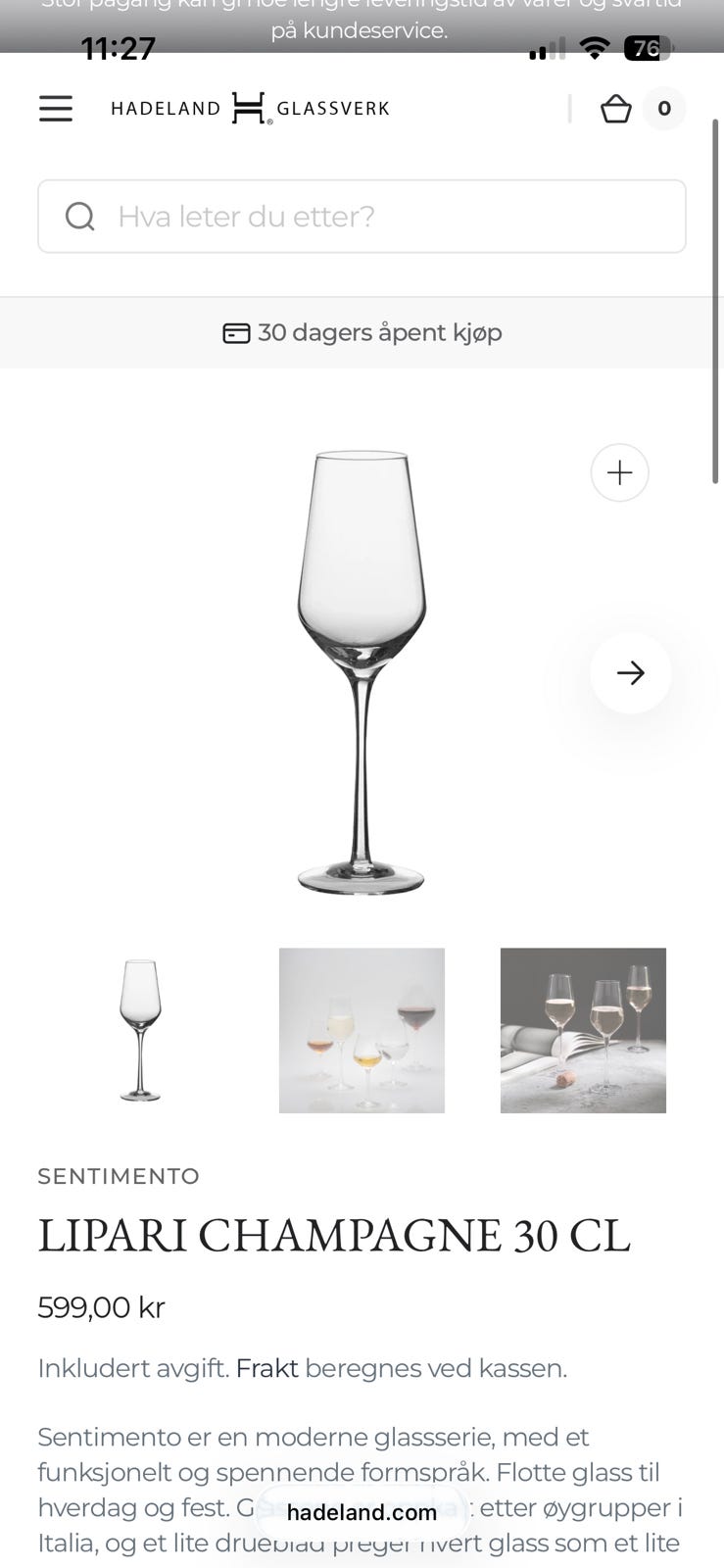
Task: Select the single glass thumbnail
Action: click(140, 1030)
